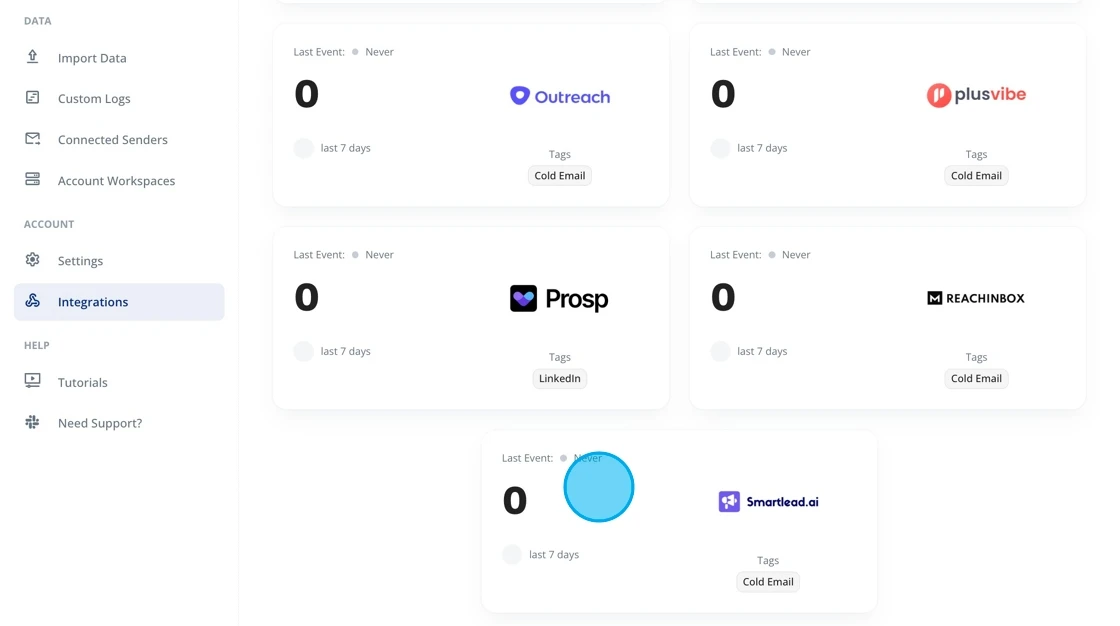Click the Settings gear icon

pyautogui.click(x=32, y=260)
